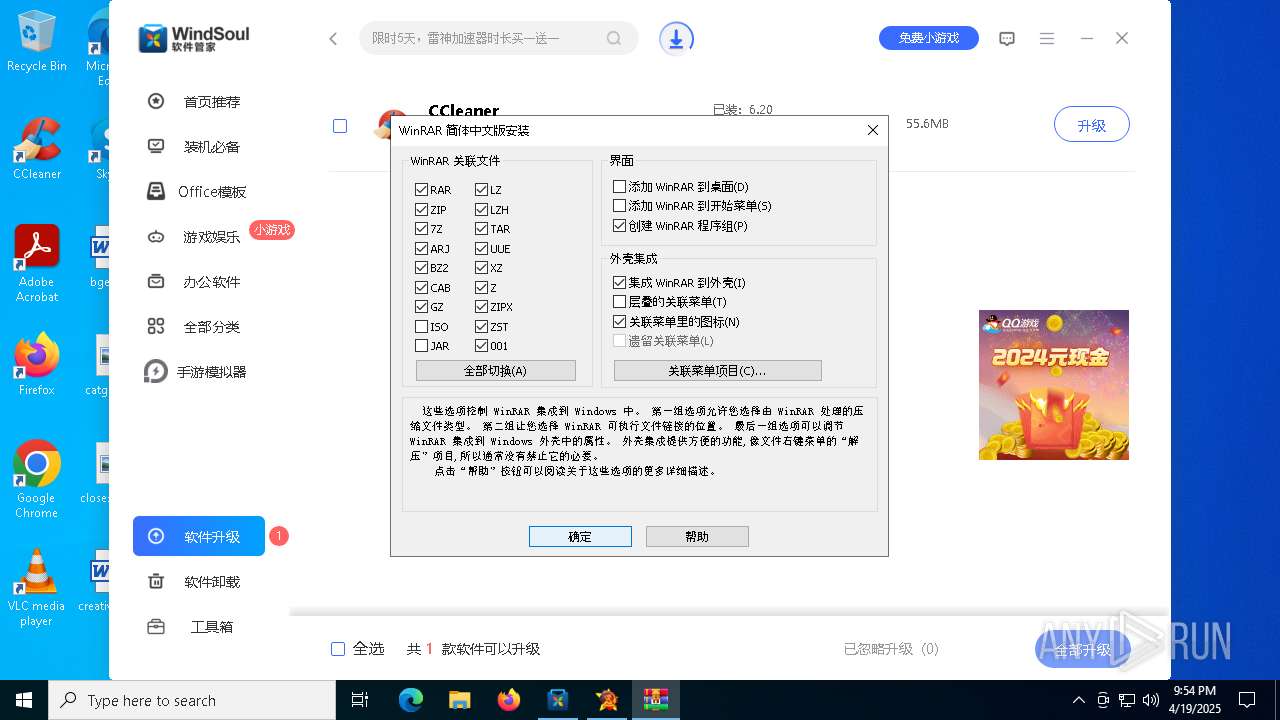
Task: Click the search magnifier icon
Action: [614, 39]
